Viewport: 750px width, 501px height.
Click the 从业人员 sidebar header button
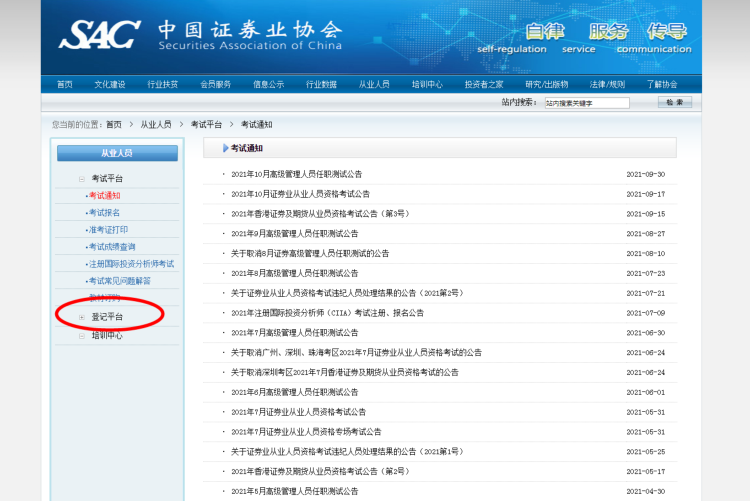[x=117, y=153]
